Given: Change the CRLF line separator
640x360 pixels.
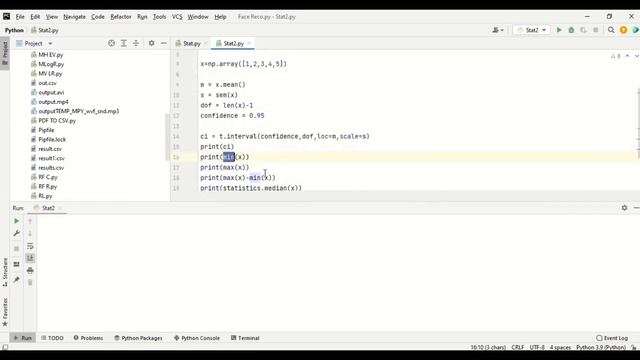Looking at the screenshot, I should coord(517,347).
